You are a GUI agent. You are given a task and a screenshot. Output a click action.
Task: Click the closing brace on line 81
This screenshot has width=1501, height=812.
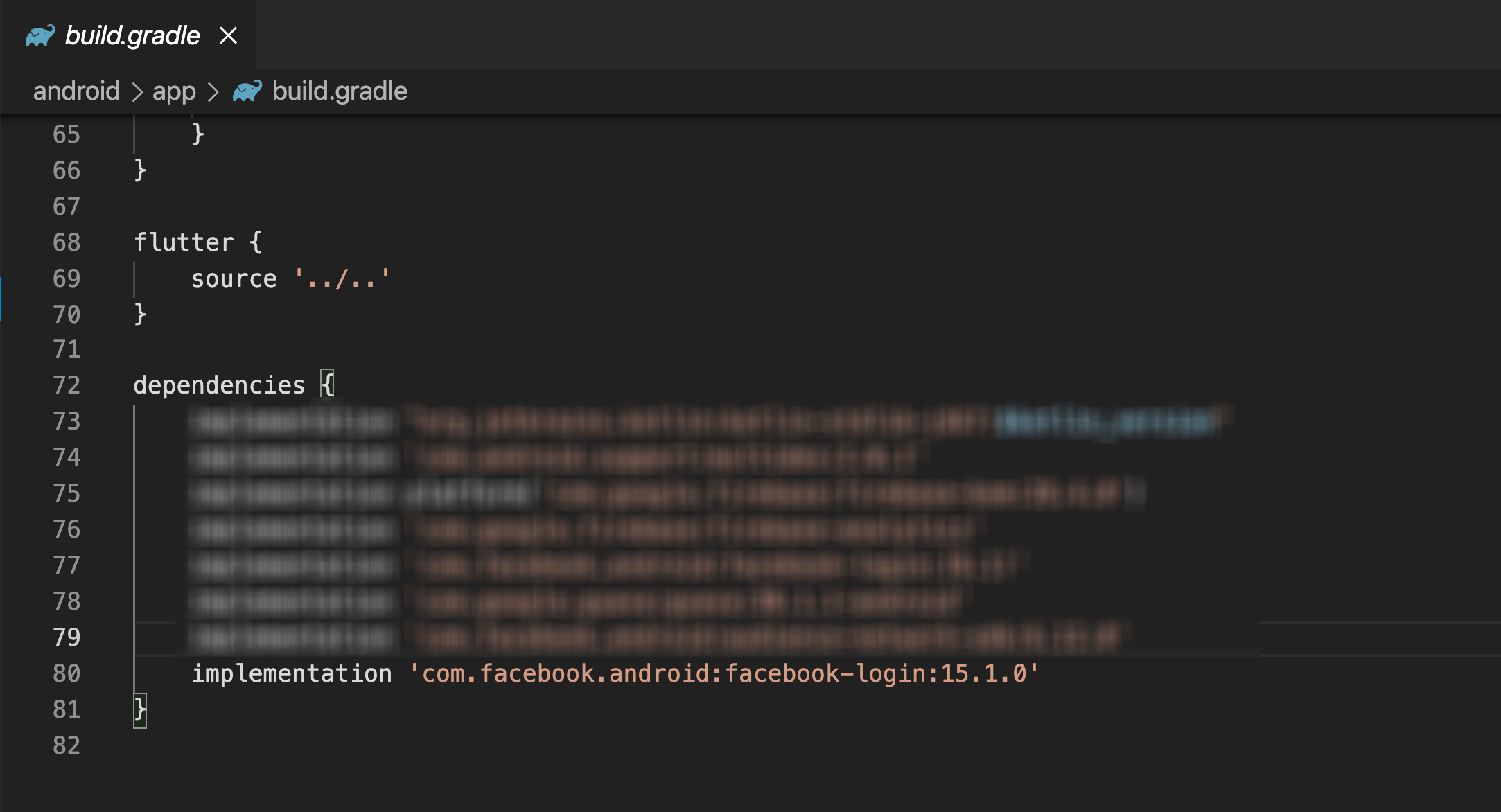(x=139, y=709)
